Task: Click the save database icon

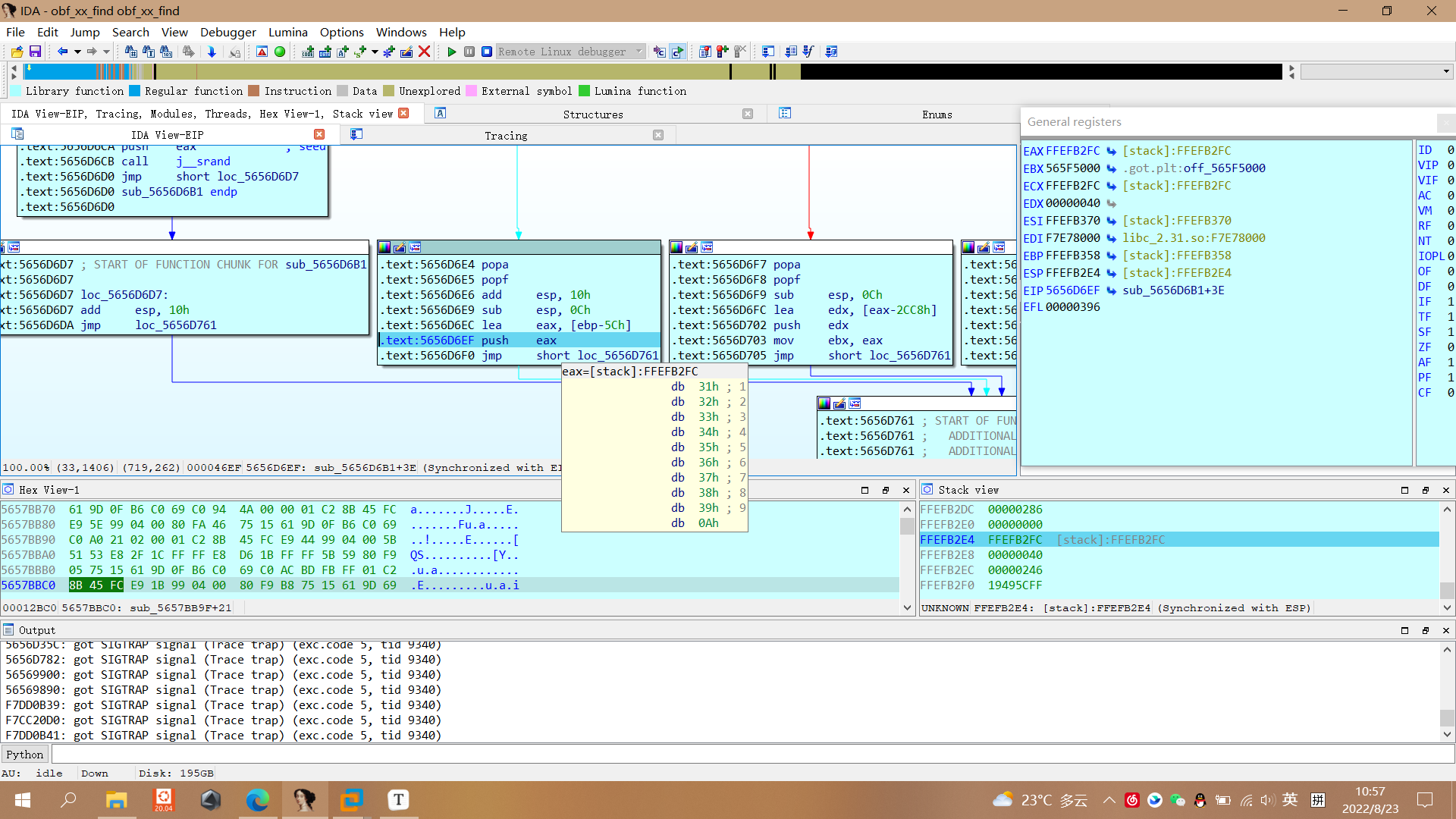Action: coord(35,52)
